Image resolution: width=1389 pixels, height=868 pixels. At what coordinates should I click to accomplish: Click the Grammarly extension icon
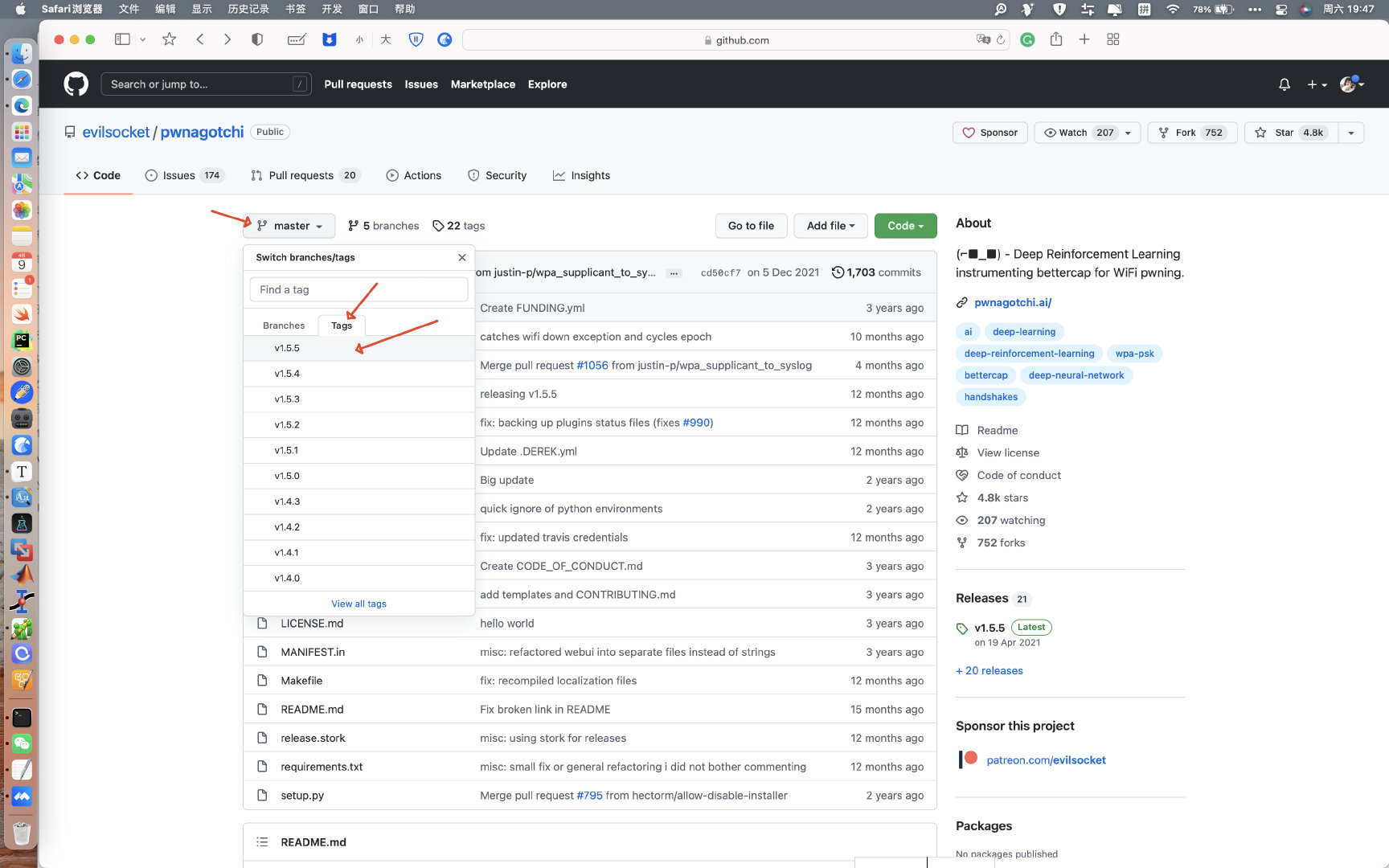click(x=1027, y=39)
